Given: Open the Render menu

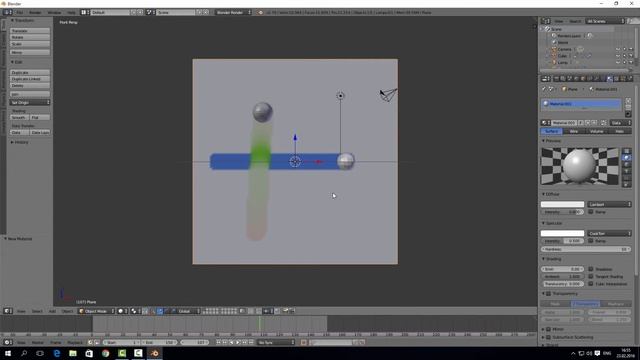Looking at the screenshot, I should tap(35, 13).
